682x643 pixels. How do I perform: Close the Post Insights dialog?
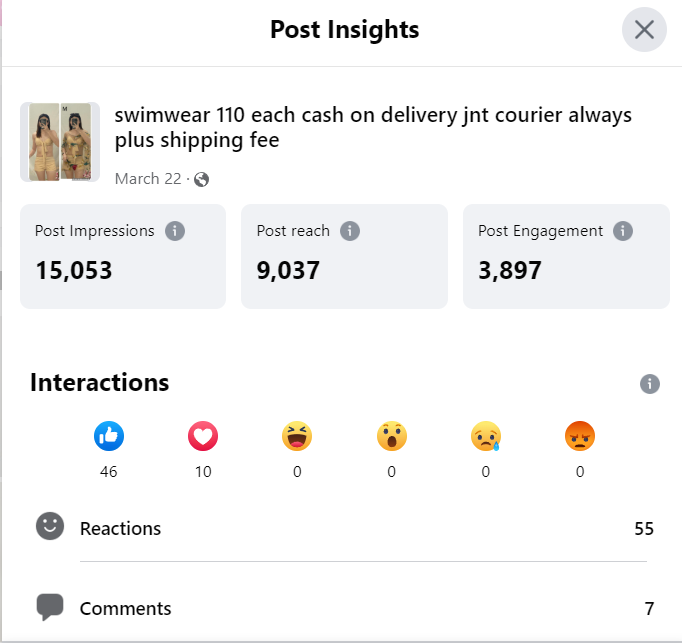click(644, 30)
